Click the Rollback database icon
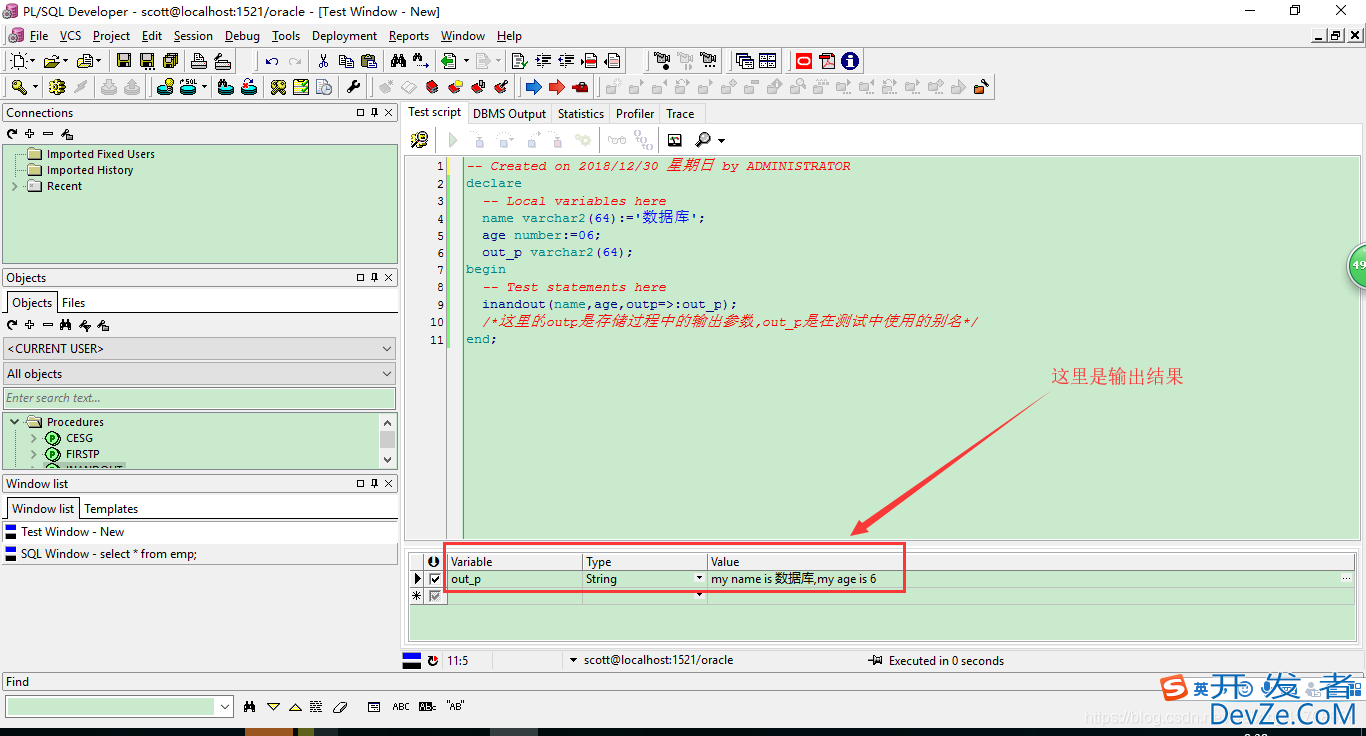This screenshot has height=736, width=1366. [x=132, y=87]
